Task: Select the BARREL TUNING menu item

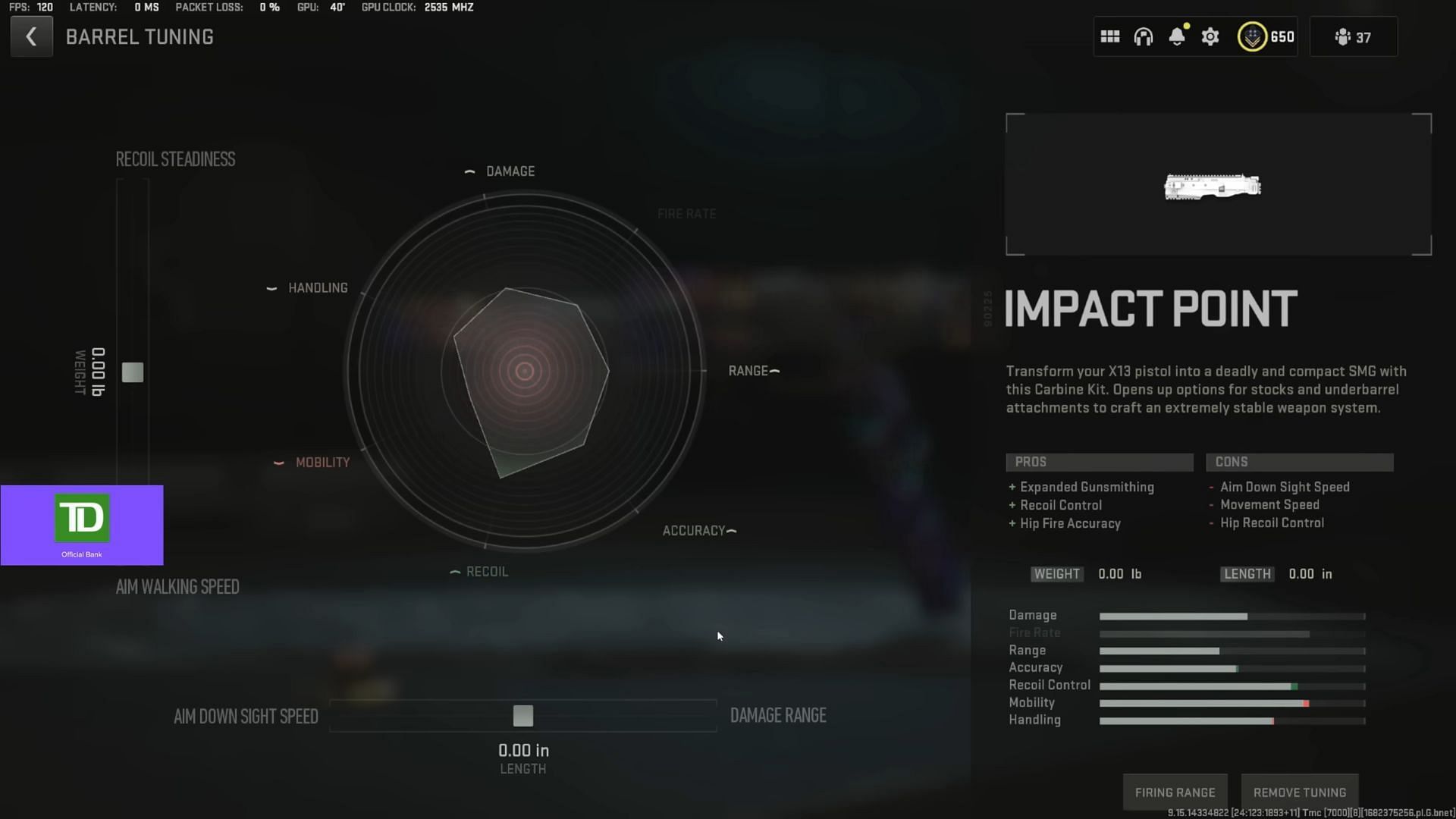Action: pyautogui.click(x=140, y=36)
